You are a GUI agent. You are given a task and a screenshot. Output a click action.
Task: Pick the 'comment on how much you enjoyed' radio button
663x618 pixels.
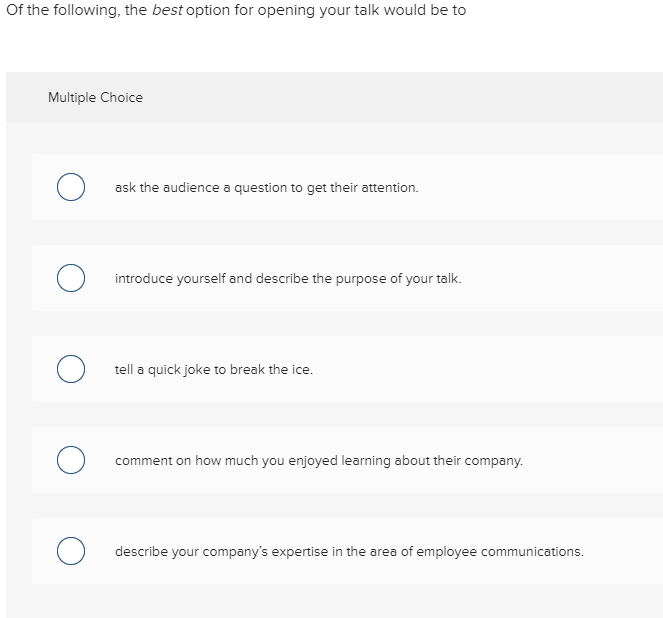click(x=70, y=461)
